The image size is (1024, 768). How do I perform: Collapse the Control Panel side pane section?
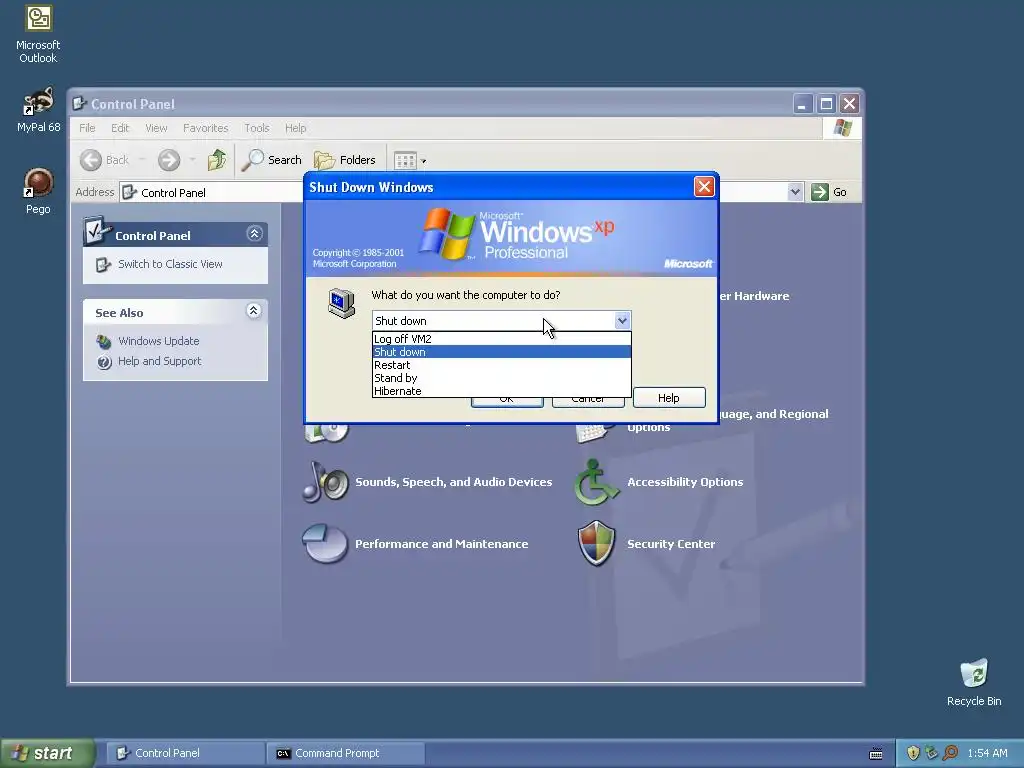254,234
